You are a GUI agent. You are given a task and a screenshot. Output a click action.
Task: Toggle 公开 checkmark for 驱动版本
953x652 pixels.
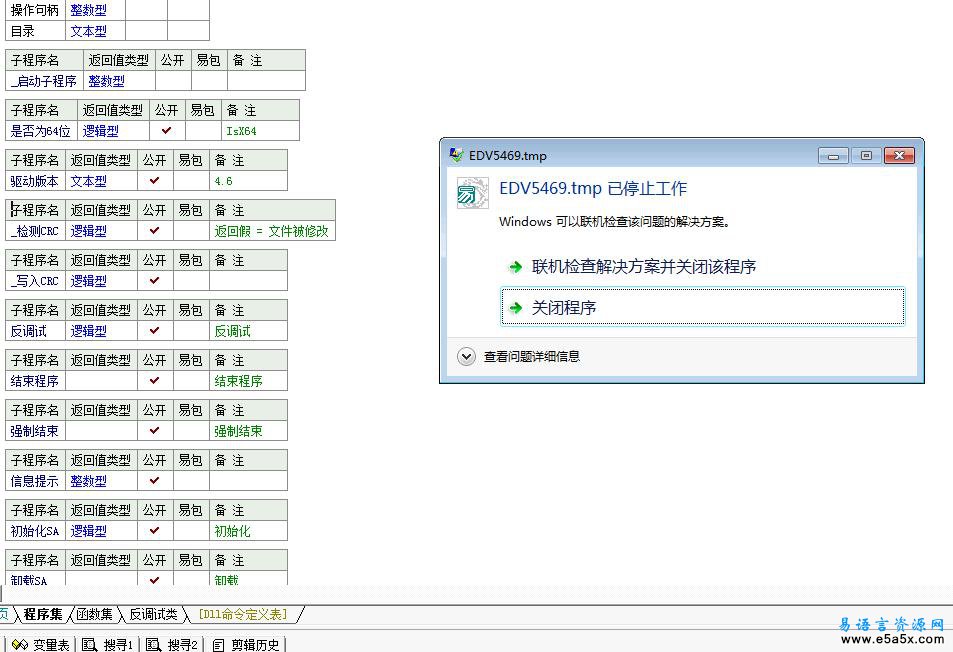click(154, 180)
